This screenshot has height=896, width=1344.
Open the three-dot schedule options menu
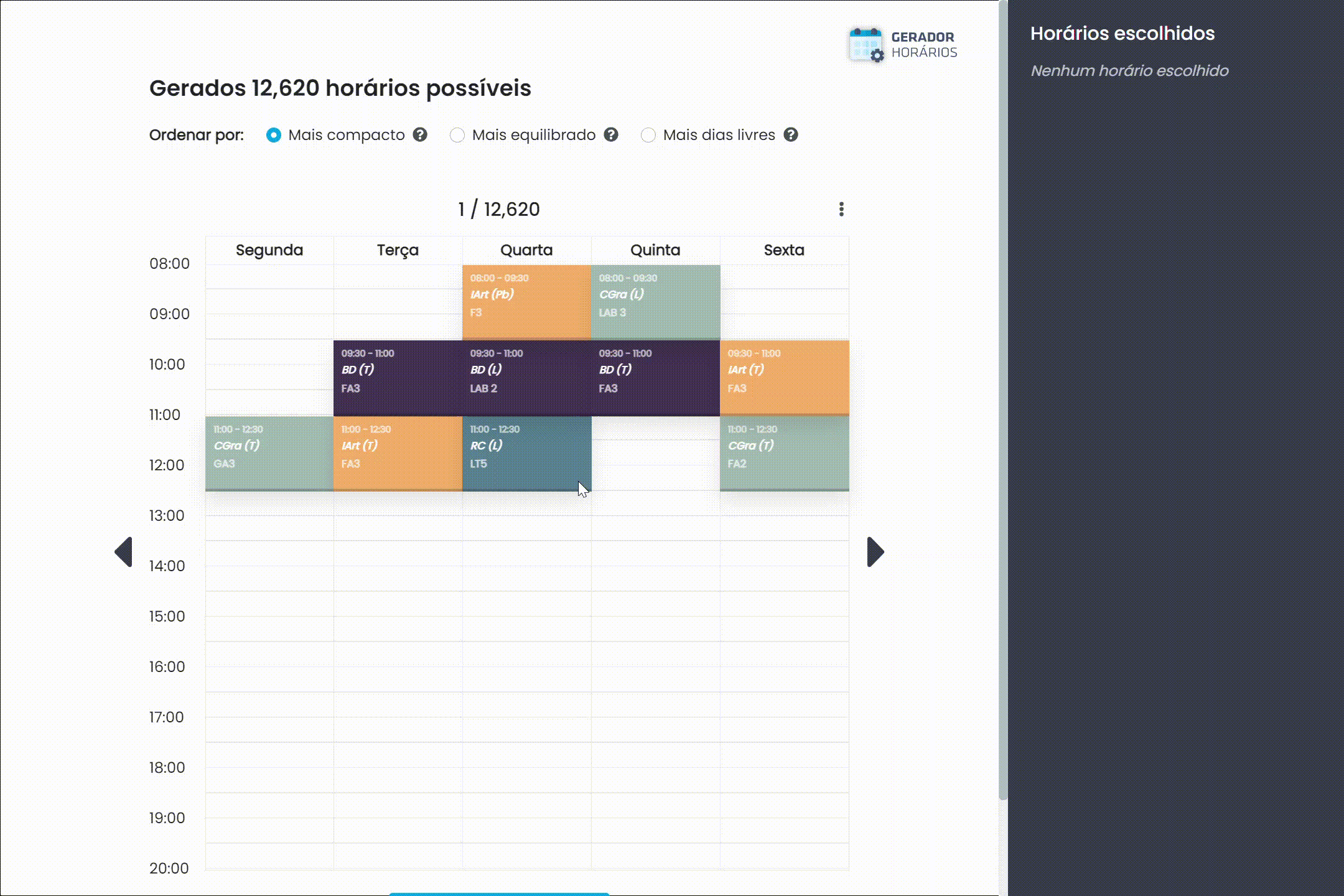(x=841, y=209)
